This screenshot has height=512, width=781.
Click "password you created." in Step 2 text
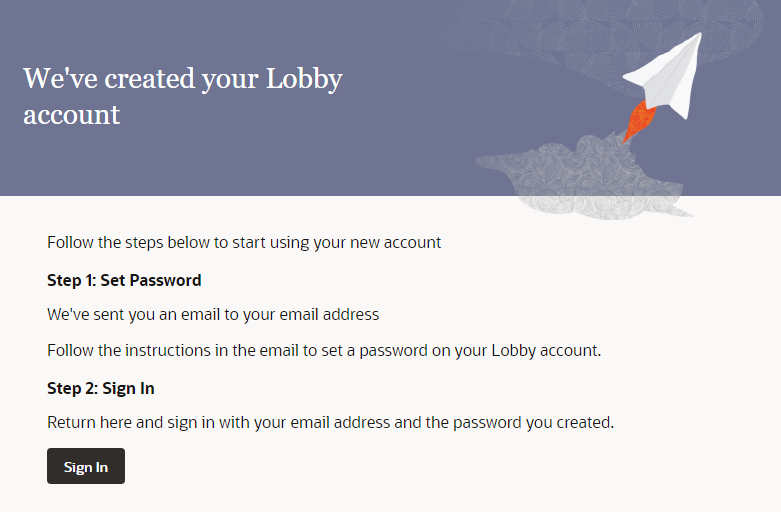[533, 423]
